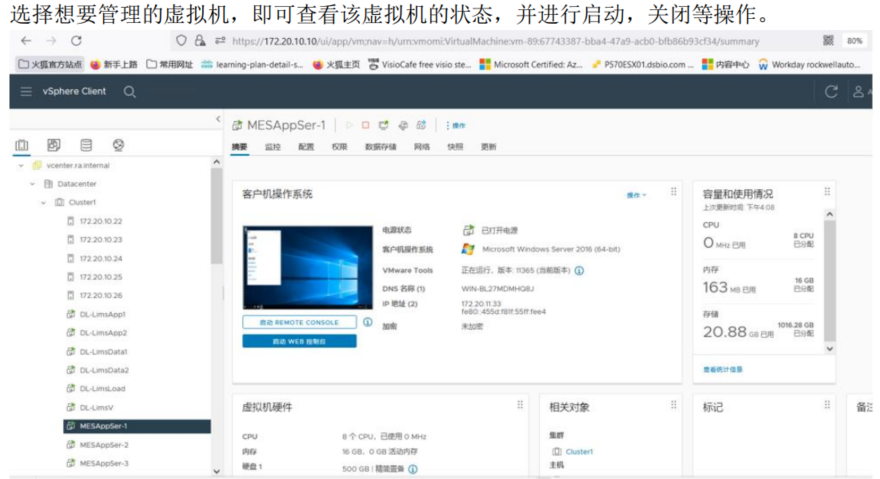
Task: Click the 启动 REMOTE CONSOLE button
Action: click(x=299, y=322)
